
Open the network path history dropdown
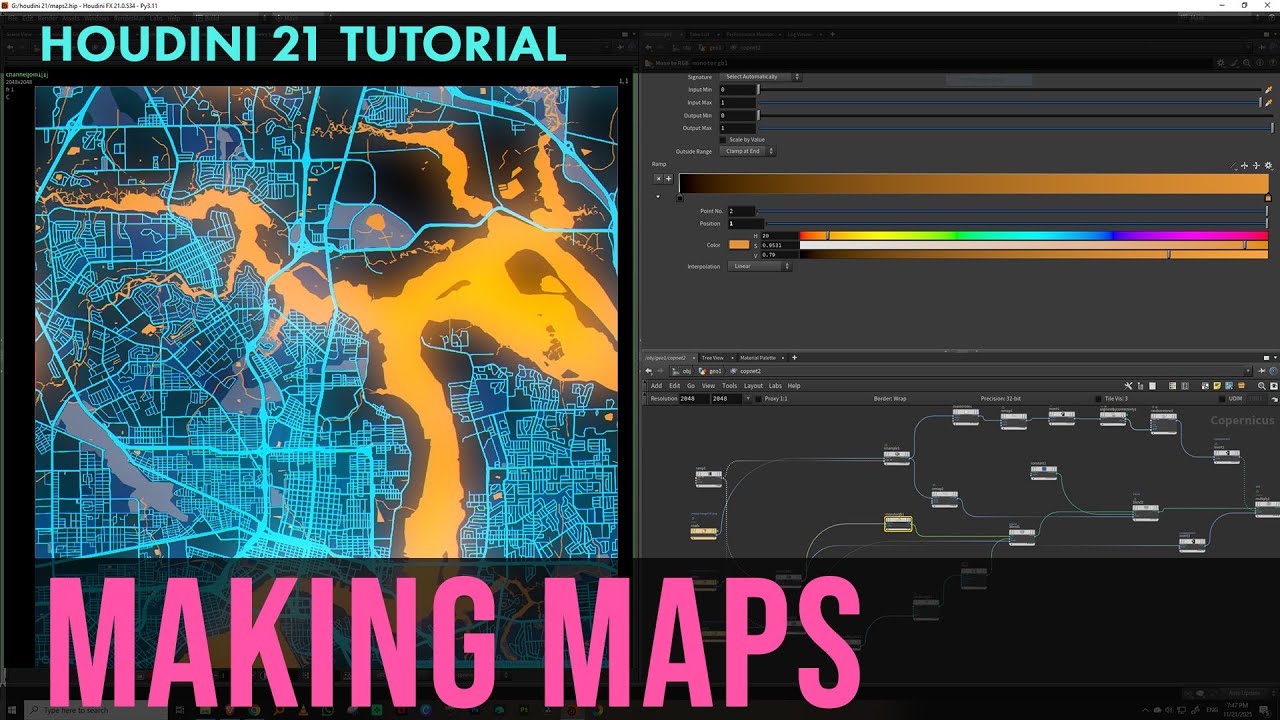point(1246,371)
